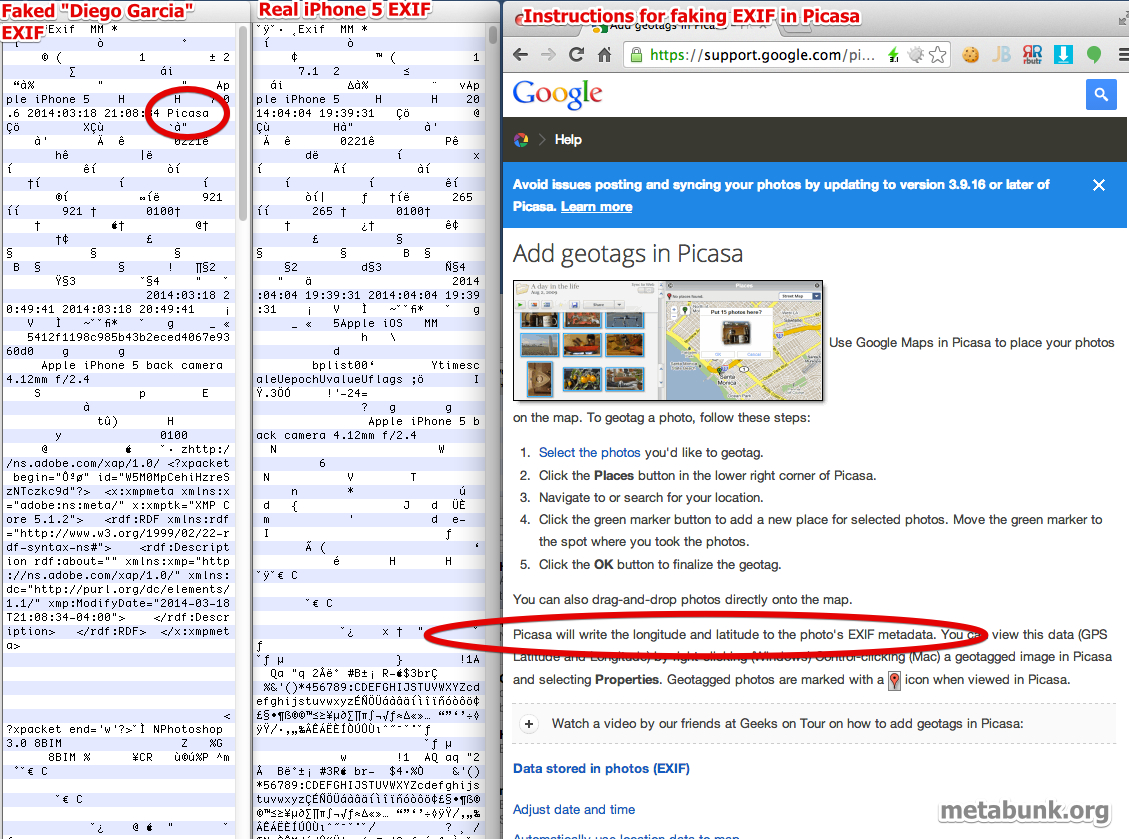Click 'NPhotoshop' text in faked EXIF pane
1129x839 pixels.
point(188,729)
